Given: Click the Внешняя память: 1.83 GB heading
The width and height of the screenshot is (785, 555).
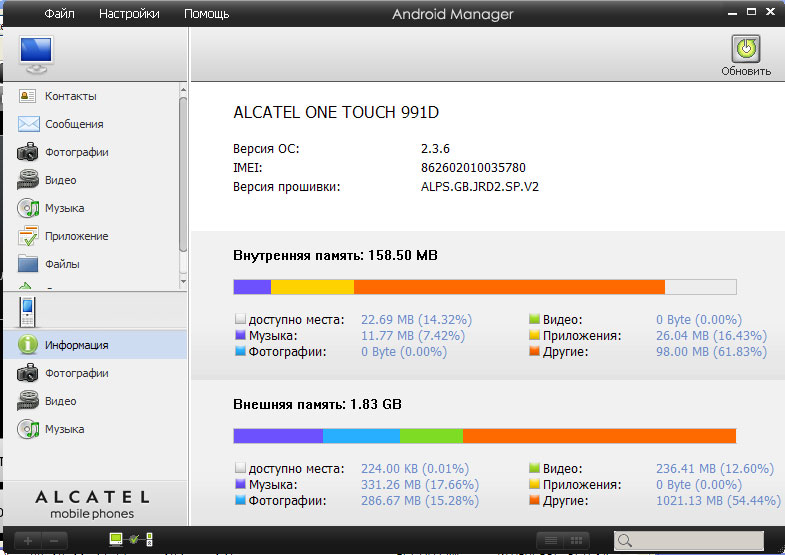Looking at the screenshot, I should coord(317,404).
